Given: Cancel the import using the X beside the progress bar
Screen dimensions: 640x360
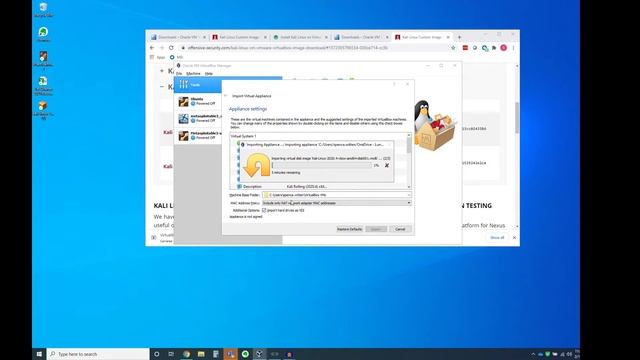Looking at the screenshot, I should 387,165.
